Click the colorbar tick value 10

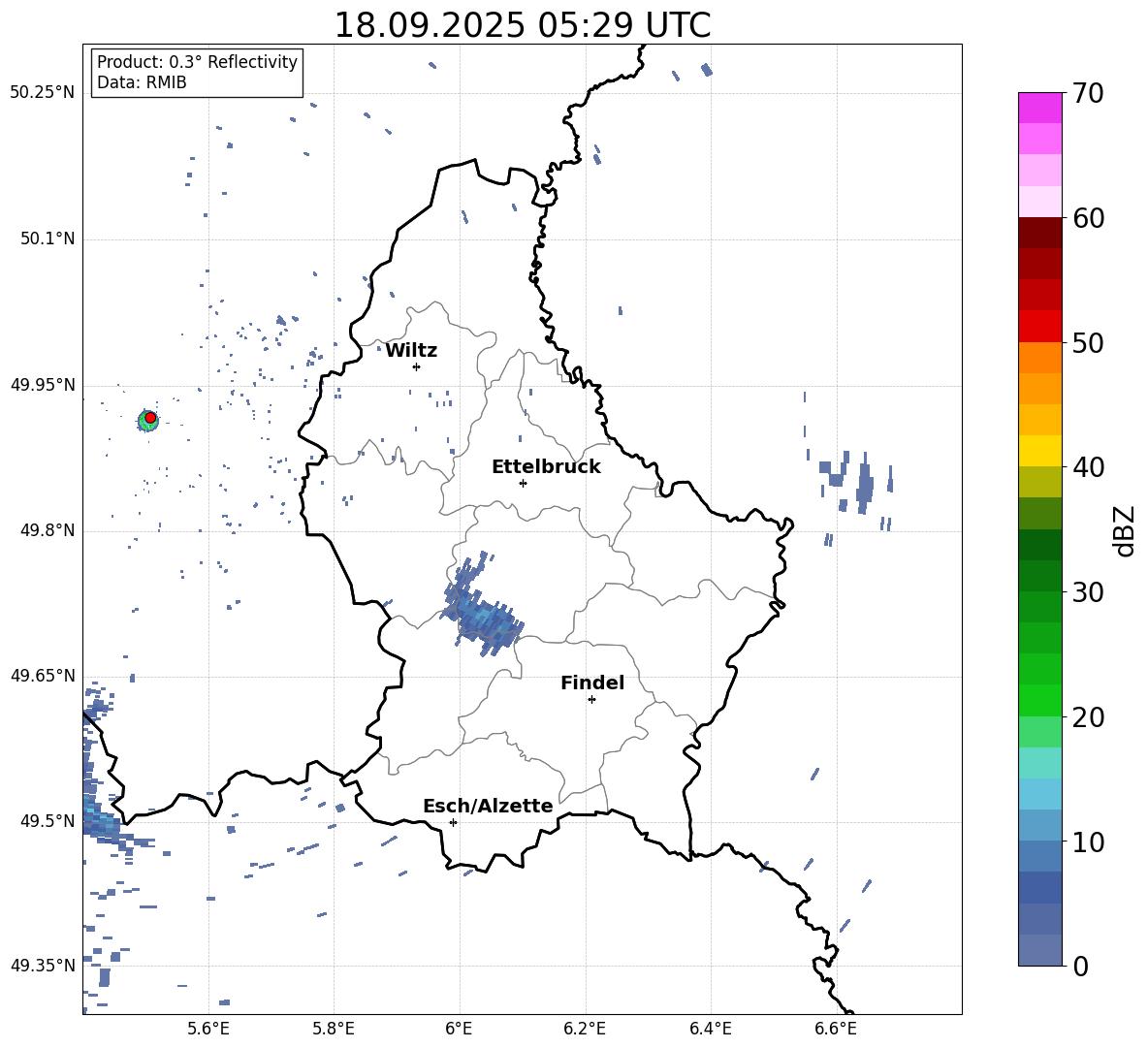click(1088, 842)
